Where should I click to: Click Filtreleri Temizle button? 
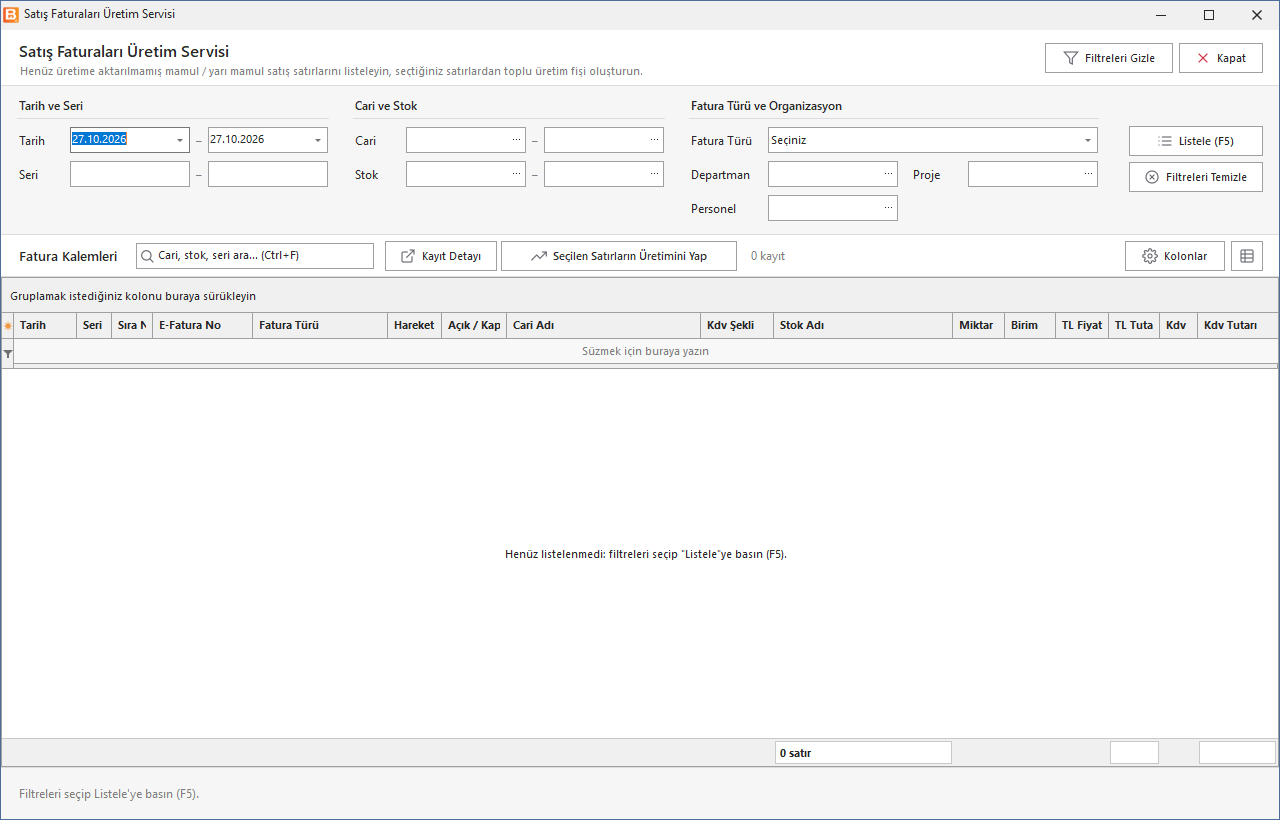coord(1196,177)
